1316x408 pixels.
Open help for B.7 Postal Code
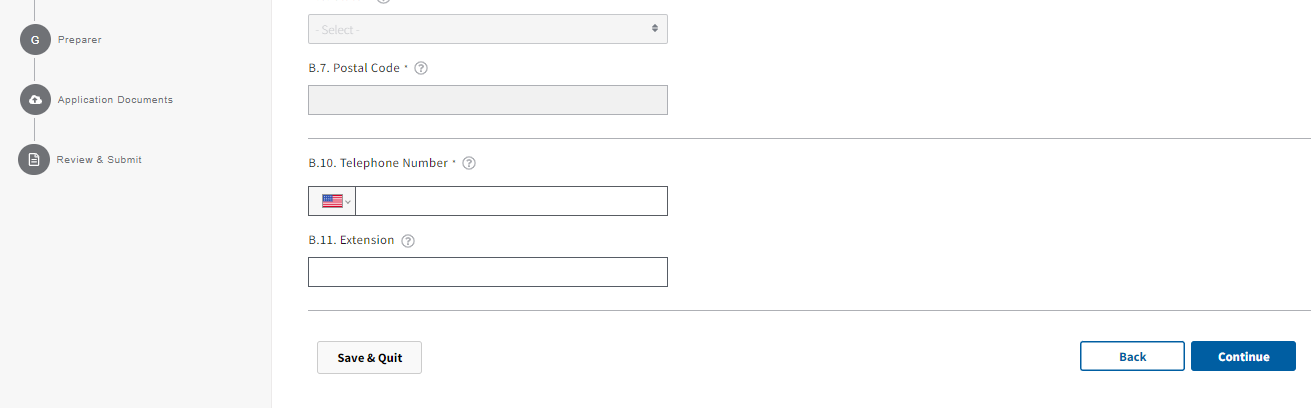point(421,69)
